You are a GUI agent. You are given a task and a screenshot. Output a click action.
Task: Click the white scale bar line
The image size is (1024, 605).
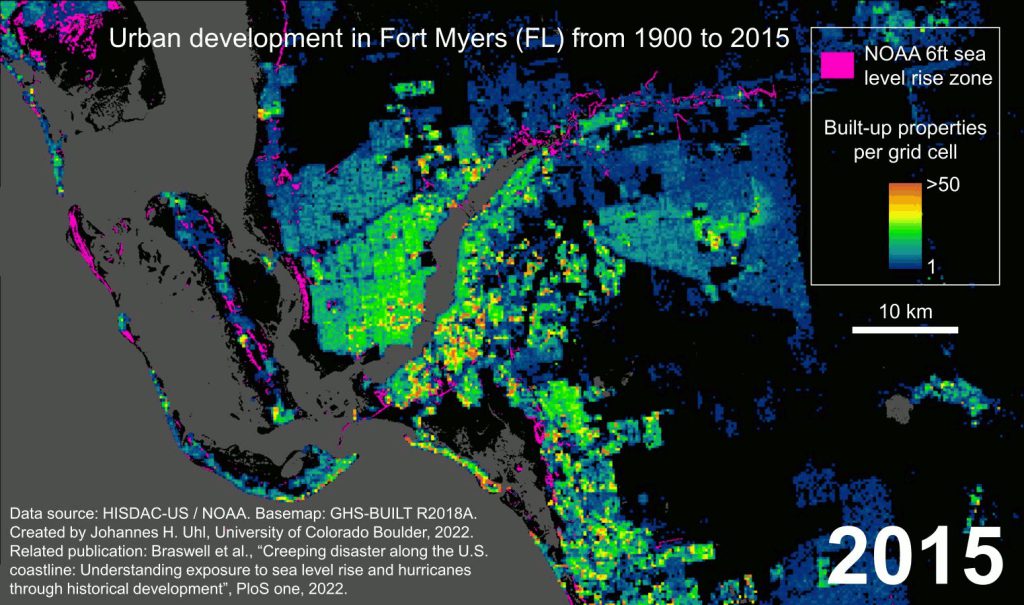905,329
